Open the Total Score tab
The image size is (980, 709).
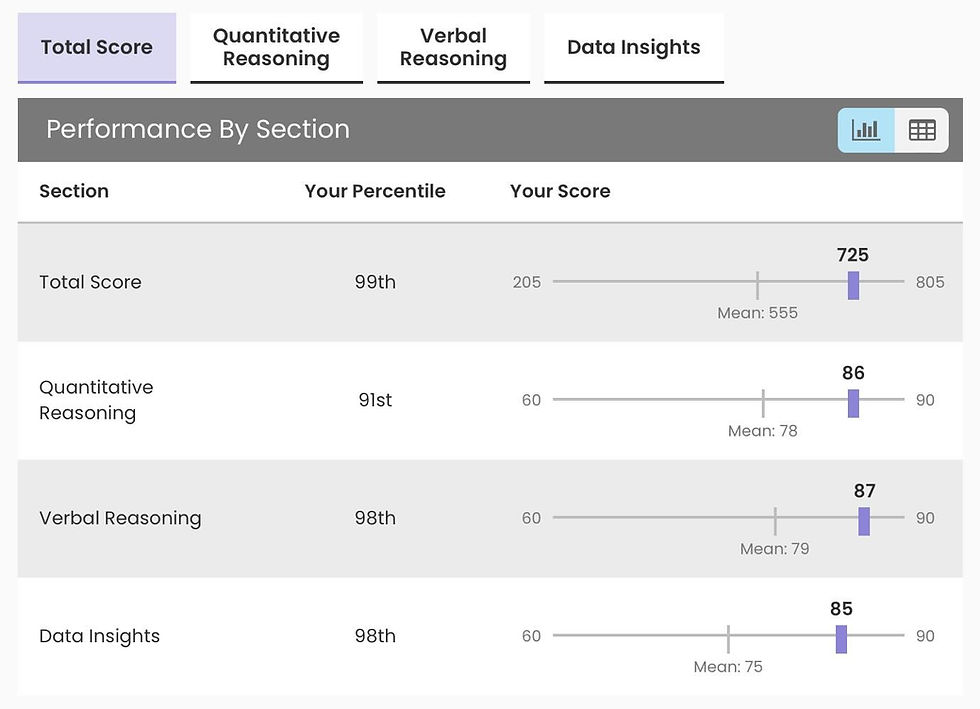point(97,47)
